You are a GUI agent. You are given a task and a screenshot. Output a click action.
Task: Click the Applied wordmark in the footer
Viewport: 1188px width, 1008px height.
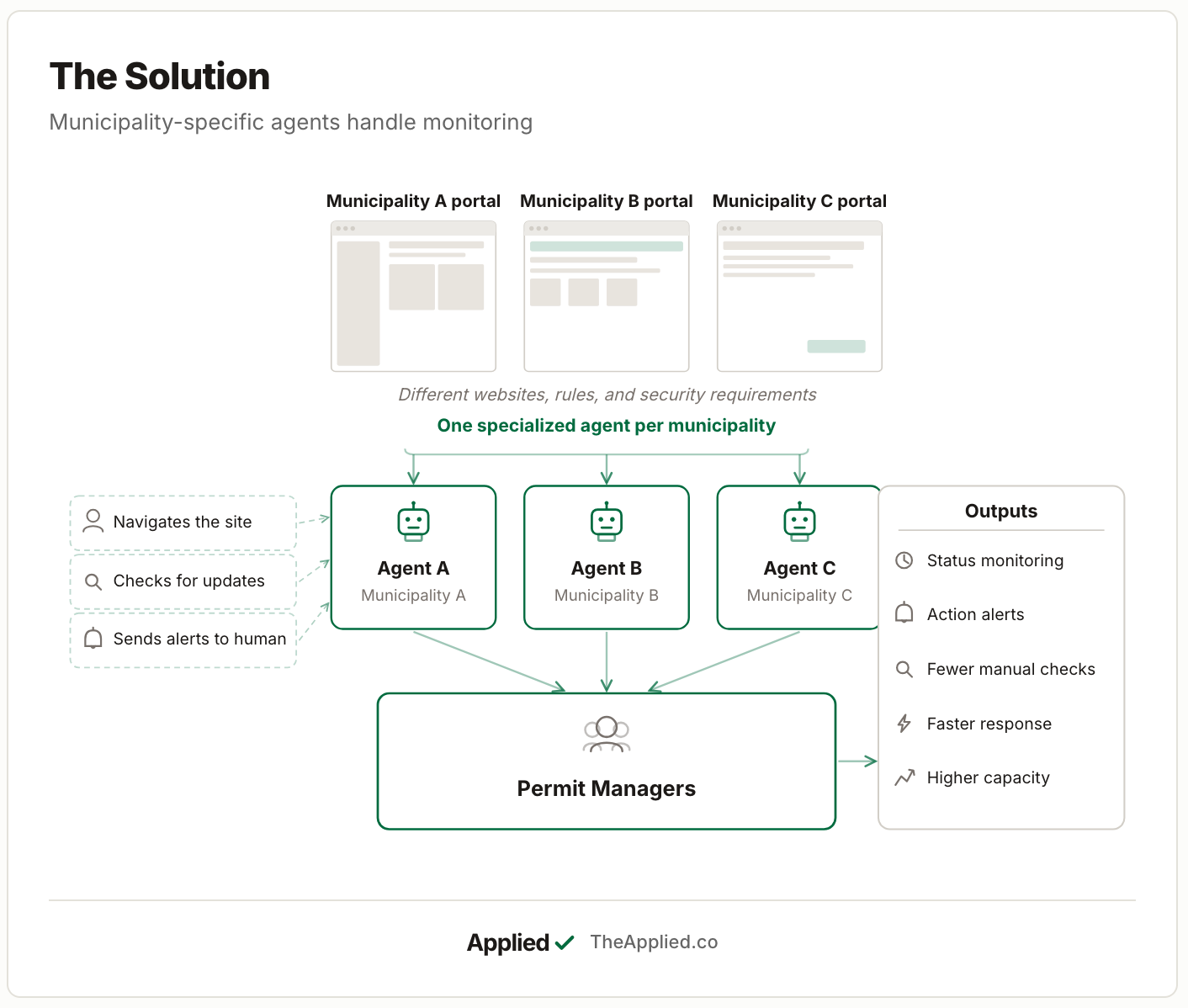coord(508,942)
